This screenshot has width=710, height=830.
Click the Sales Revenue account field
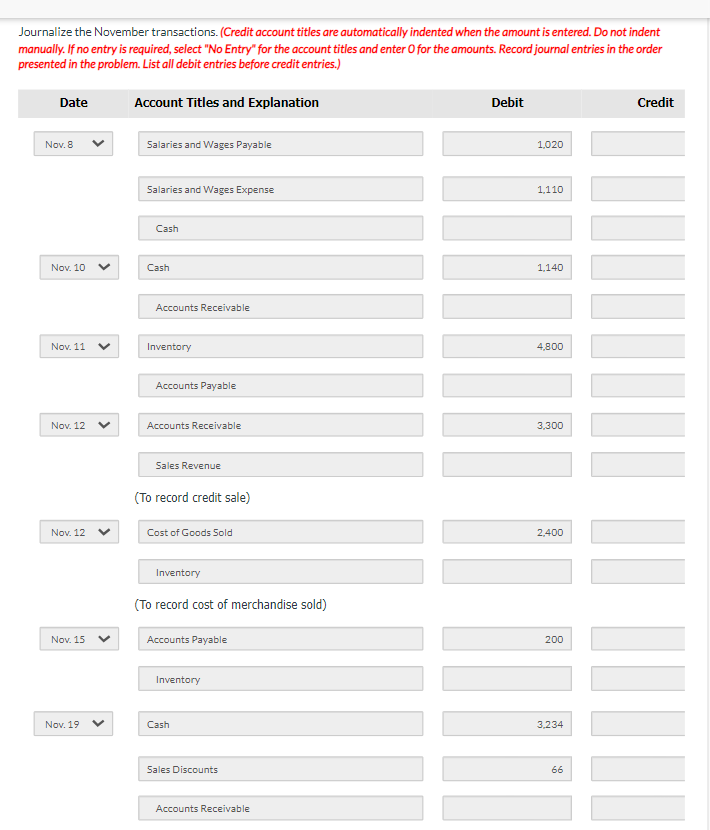[280, 464]
